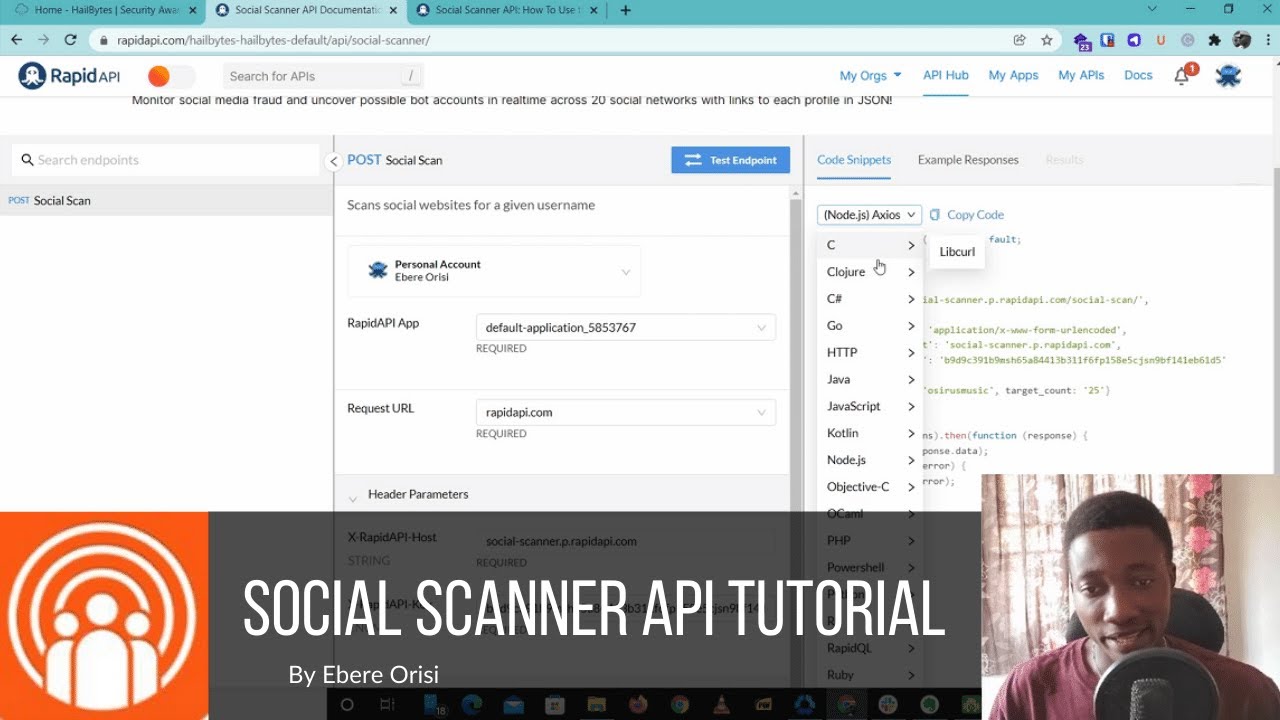Click the Copy Code link
The width and height of the screenshot is (1280, 720).
(975, 215)
